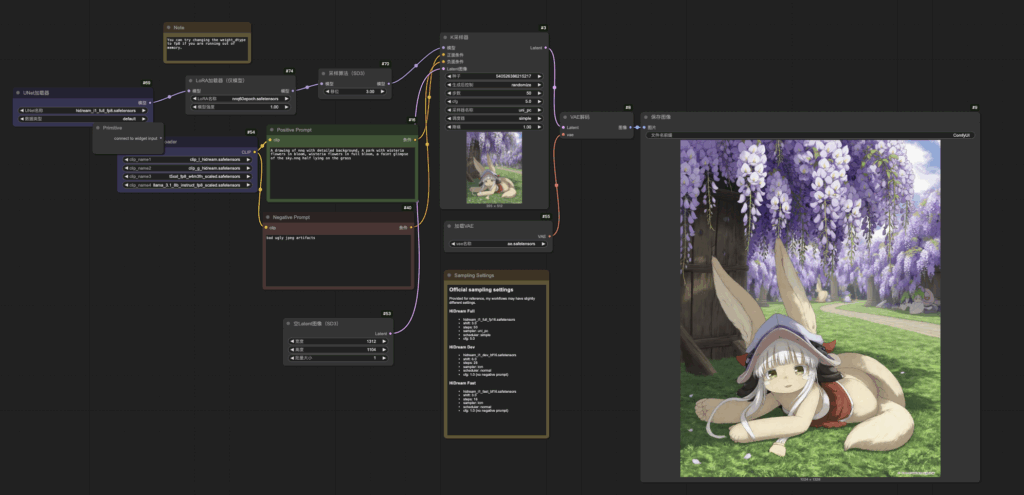Click the UNet加载器 模型 output socket

(151, 103)
